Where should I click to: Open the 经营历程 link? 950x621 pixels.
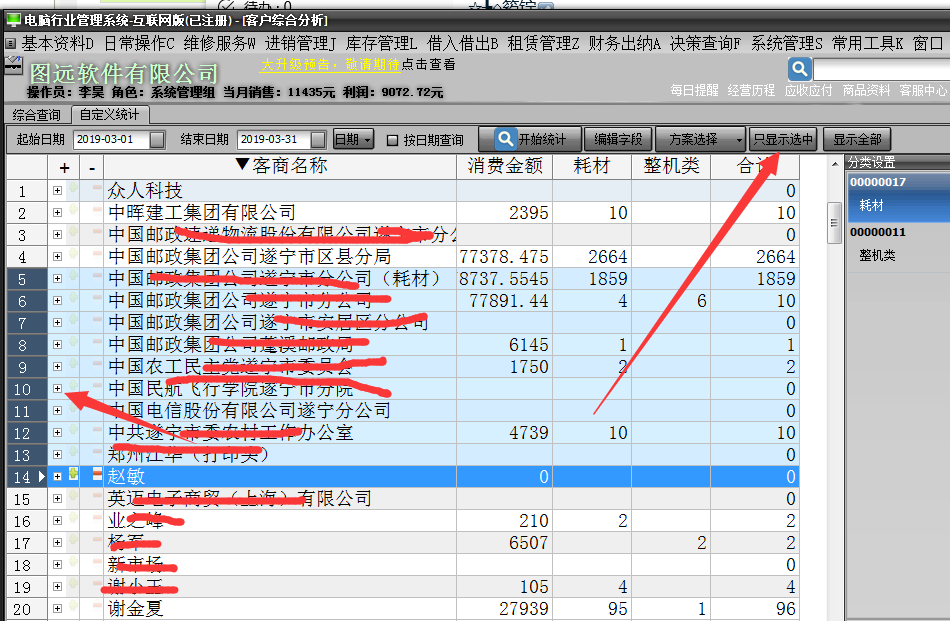(751, 91)
